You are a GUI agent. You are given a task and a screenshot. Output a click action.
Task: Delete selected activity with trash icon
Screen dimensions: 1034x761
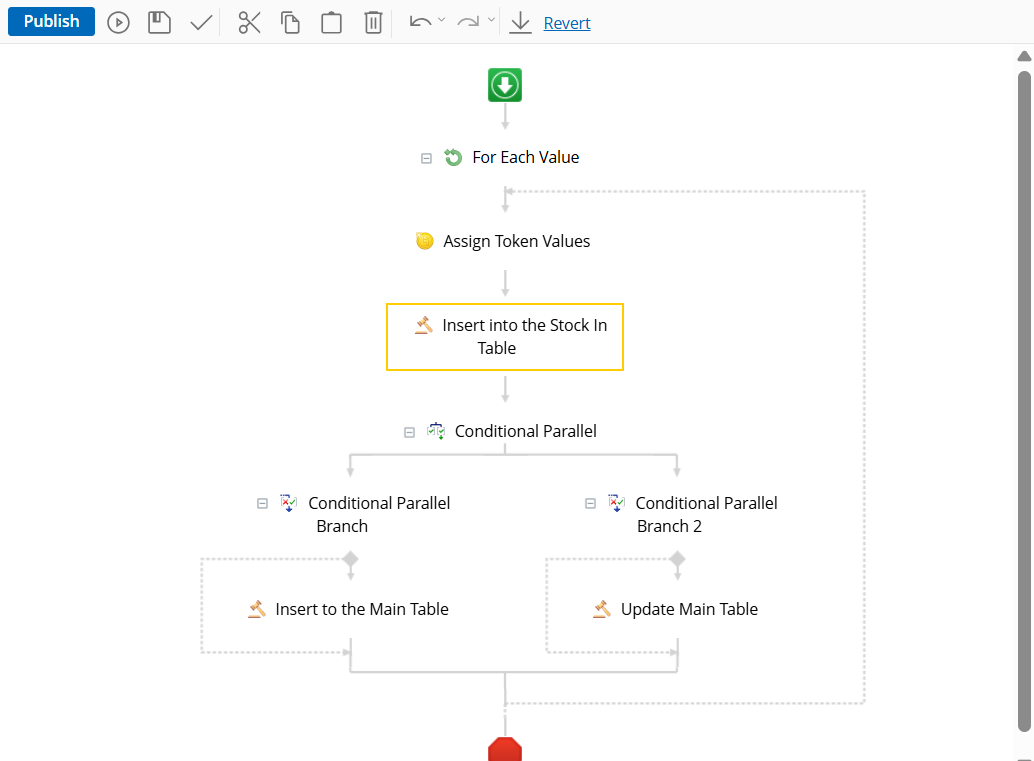(x=373, y=22)
